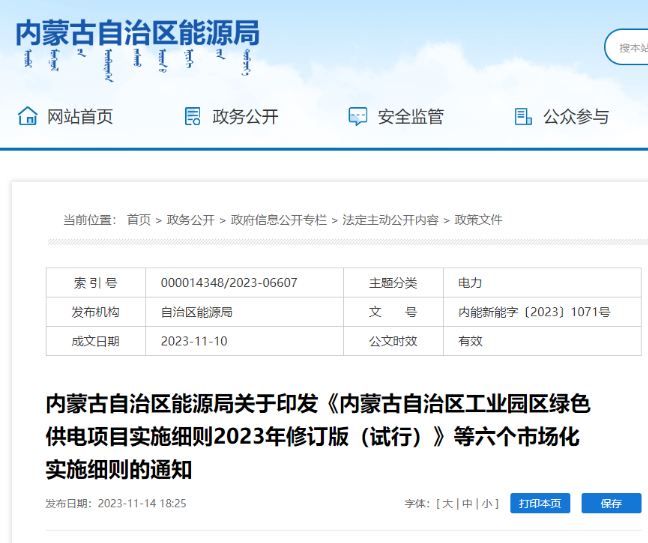The width and height of the screenshot is (648, 543).
Task: Click the monitor icon beside 安全监管
Action: coord(357,116)
